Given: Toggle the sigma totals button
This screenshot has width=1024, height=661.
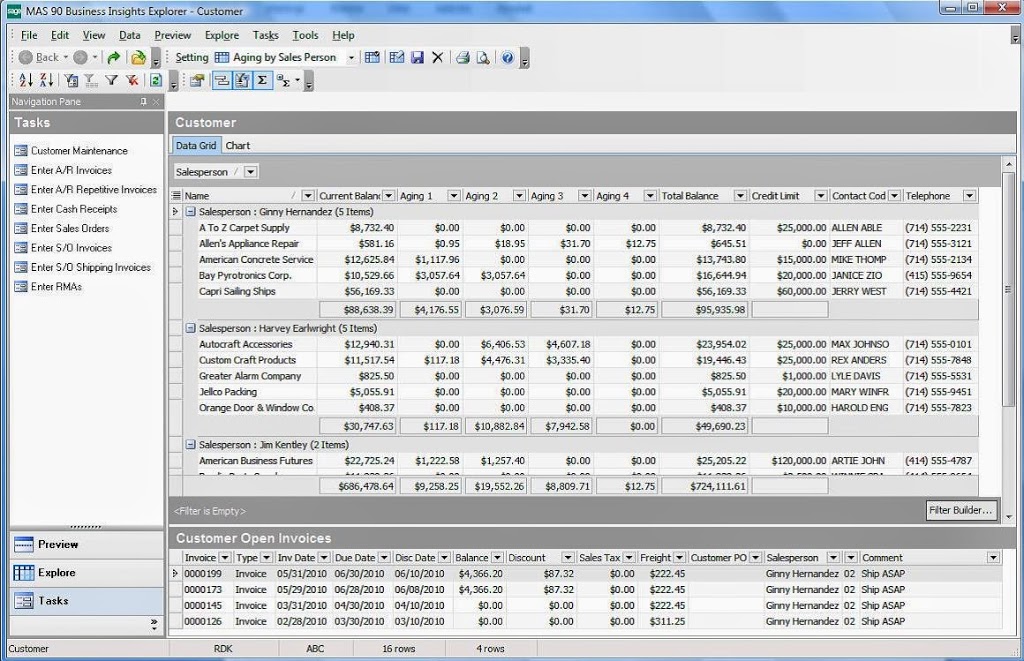Looking at the screenshot, I should (263, 80).
